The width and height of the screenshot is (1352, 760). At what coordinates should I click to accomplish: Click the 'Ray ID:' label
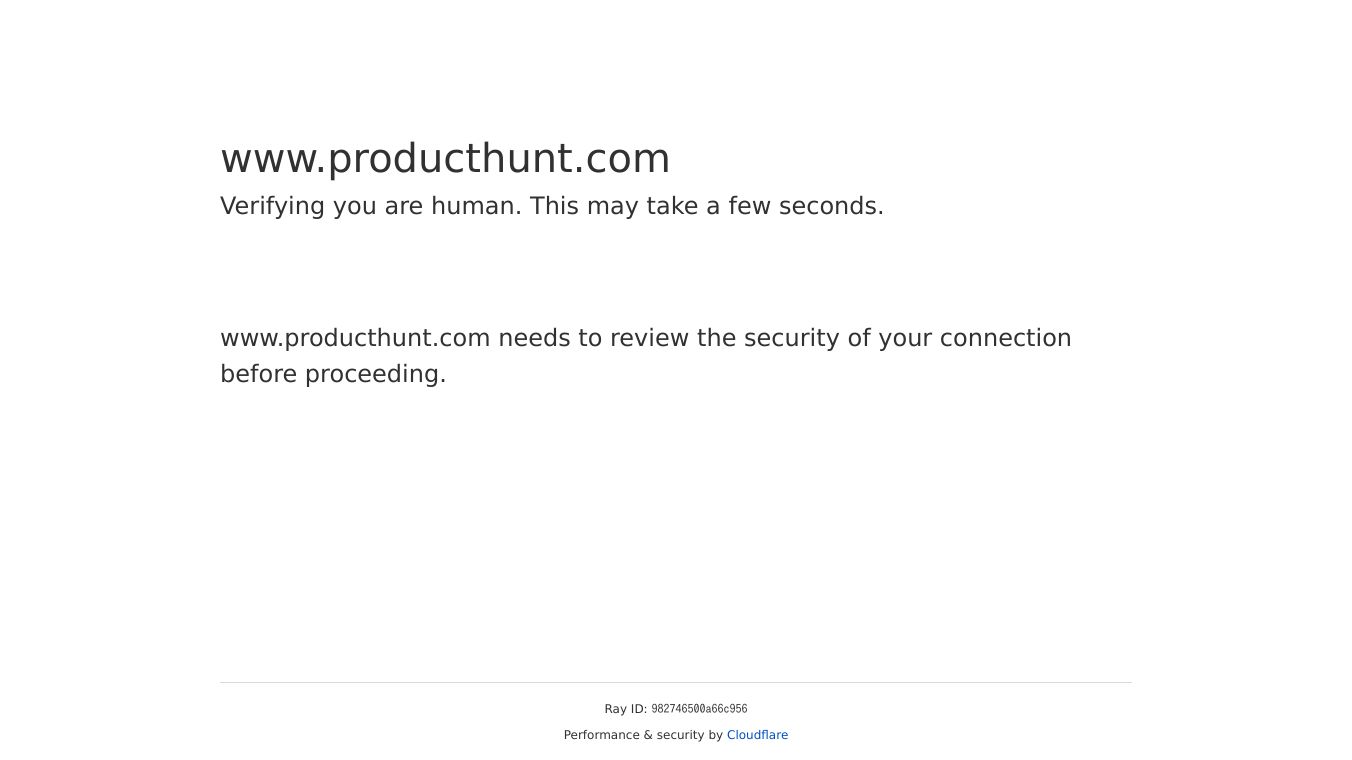pyautogui.click(x=625, y=709)
